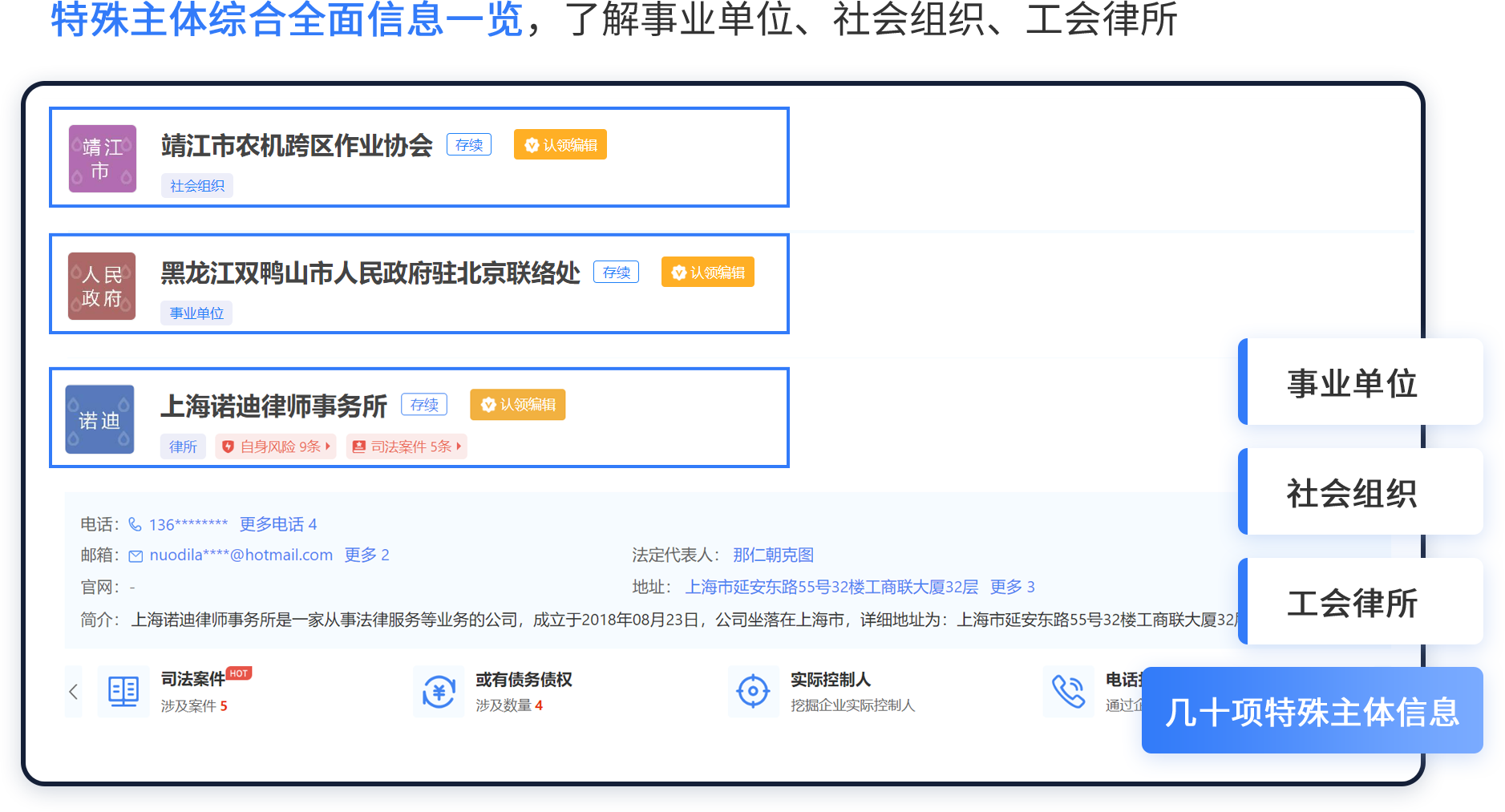The width and height of the screenshot is (1505, 812).
Task: Click the 诺迪 blue logo icon
Action: tap(99, 419)
